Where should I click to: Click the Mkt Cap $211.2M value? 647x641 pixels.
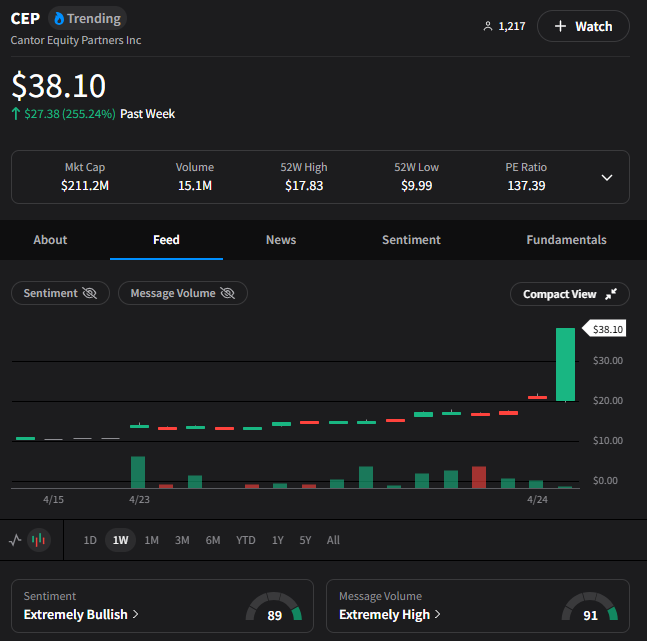click(x=85, y=186)
